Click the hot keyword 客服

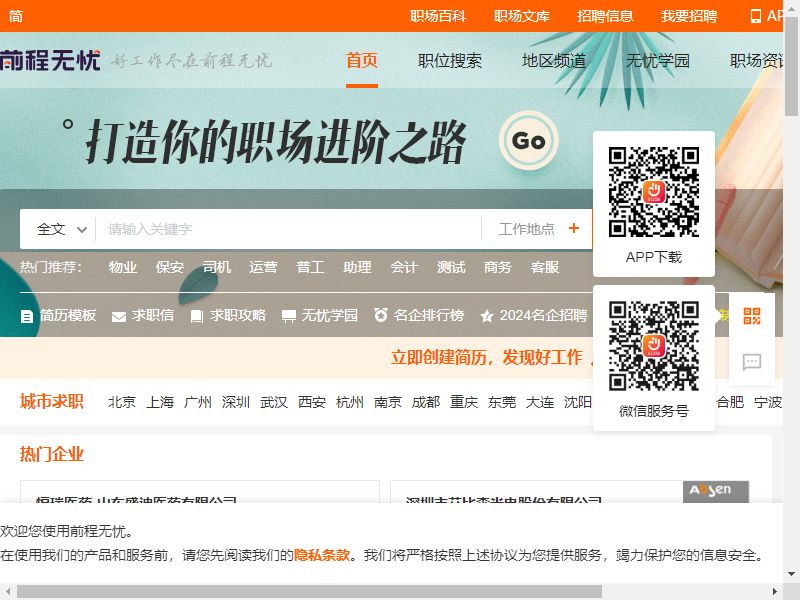coord(545,267)
